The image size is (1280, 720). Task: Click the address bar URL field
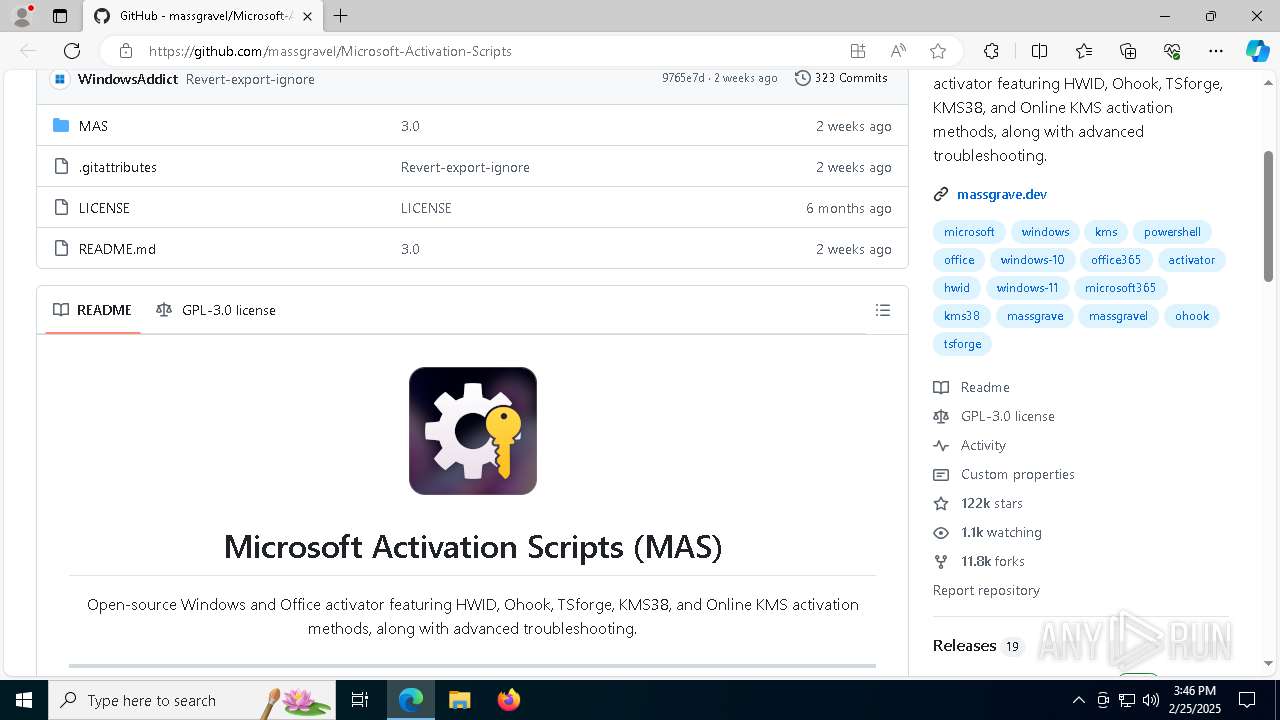click(490, 51)
